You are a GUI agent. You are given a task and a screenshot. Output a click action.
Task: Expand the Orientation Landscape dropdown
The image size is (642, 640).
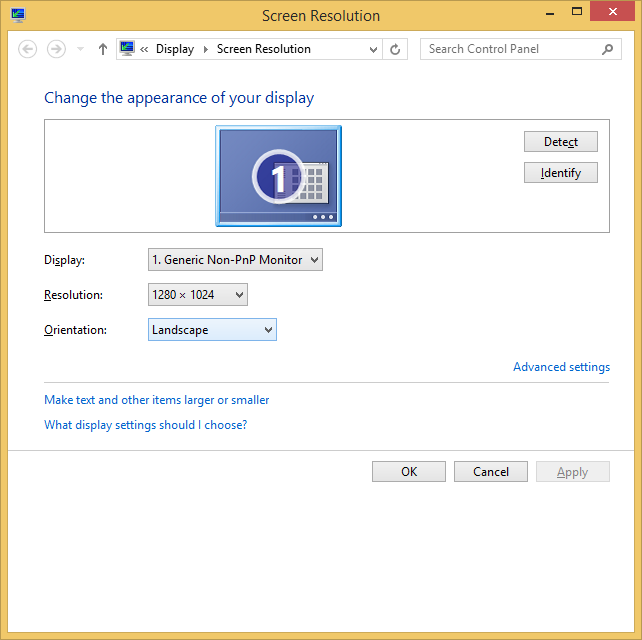coord(212,330)
